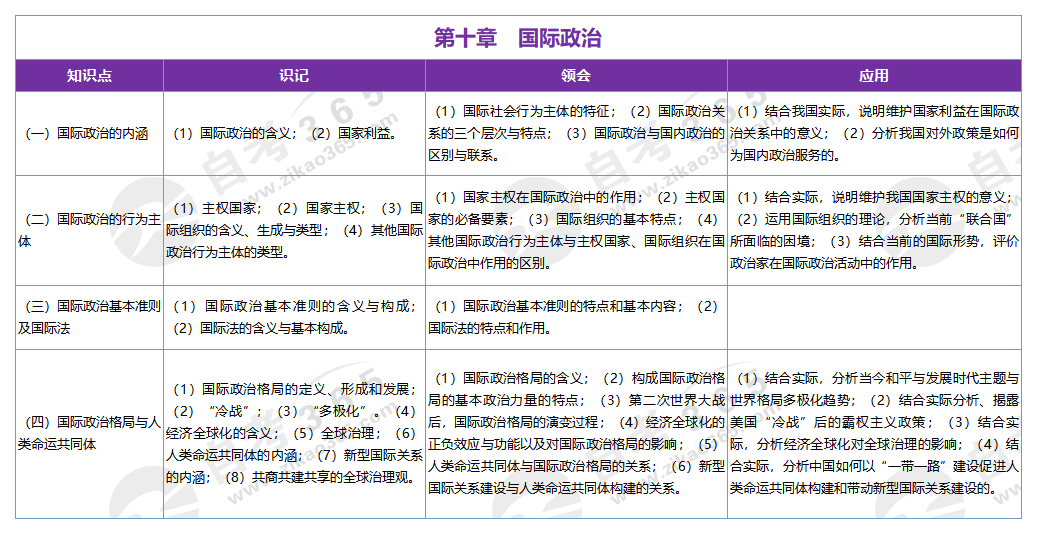Select the 识记 cell listing 主权国家

(x=294, y=230)
